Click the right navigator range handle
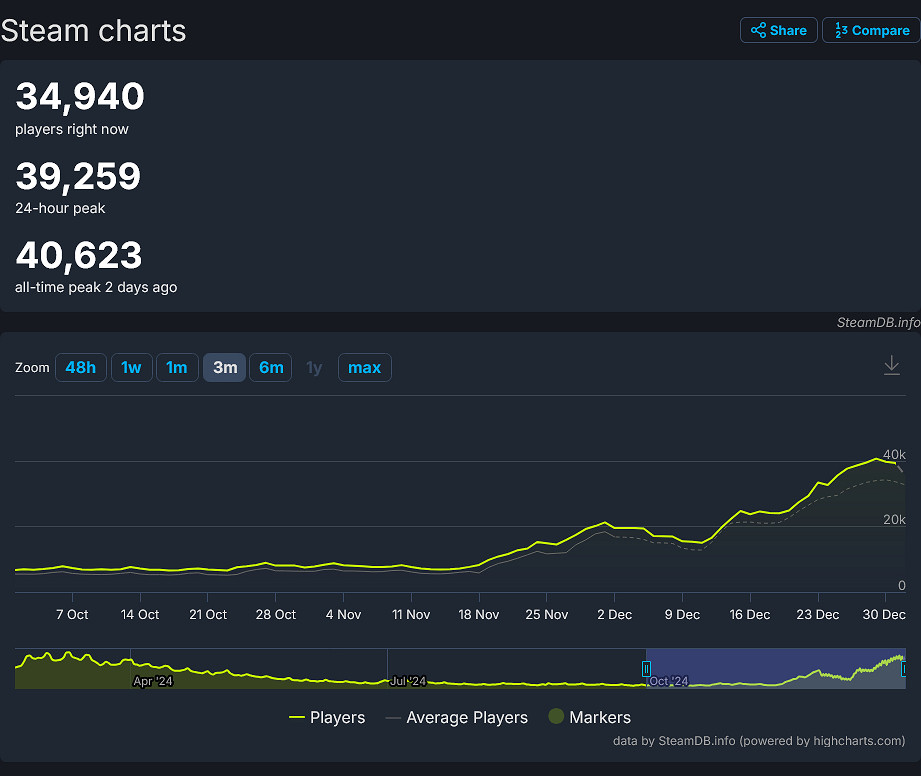 [x=904, y=669]
